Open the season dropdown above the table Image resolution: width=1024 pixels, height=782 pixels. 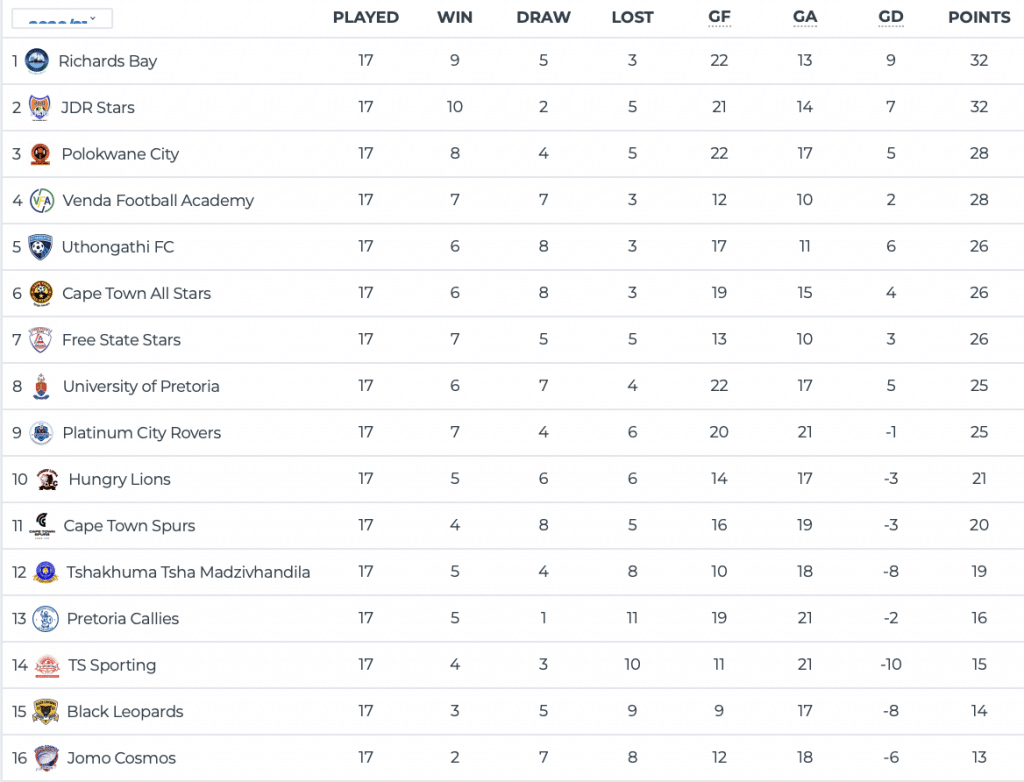tap(62, 18)
